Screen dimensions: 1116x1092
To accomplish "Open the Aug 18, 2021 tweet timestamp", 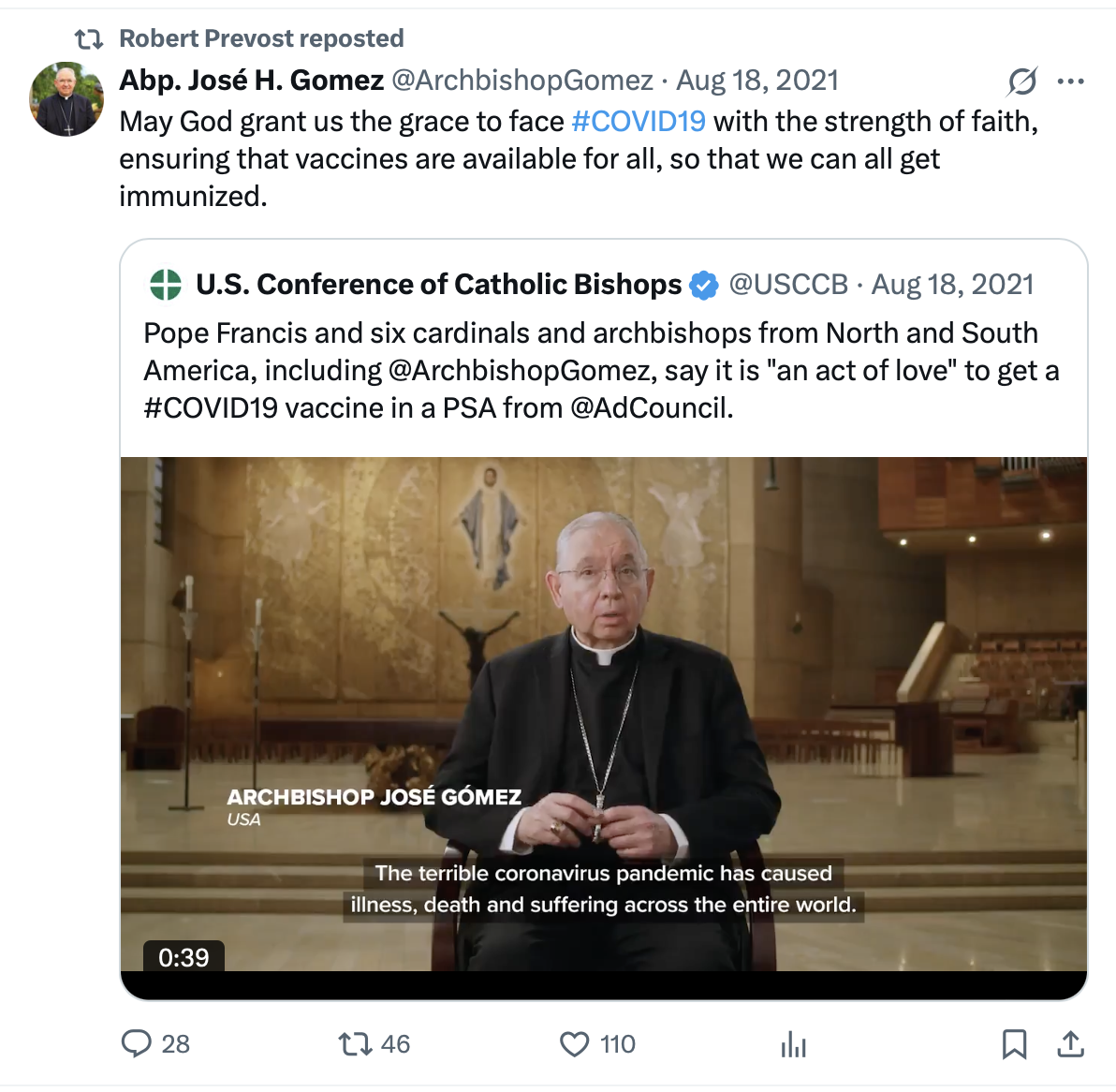I will [x=757, y=81].
